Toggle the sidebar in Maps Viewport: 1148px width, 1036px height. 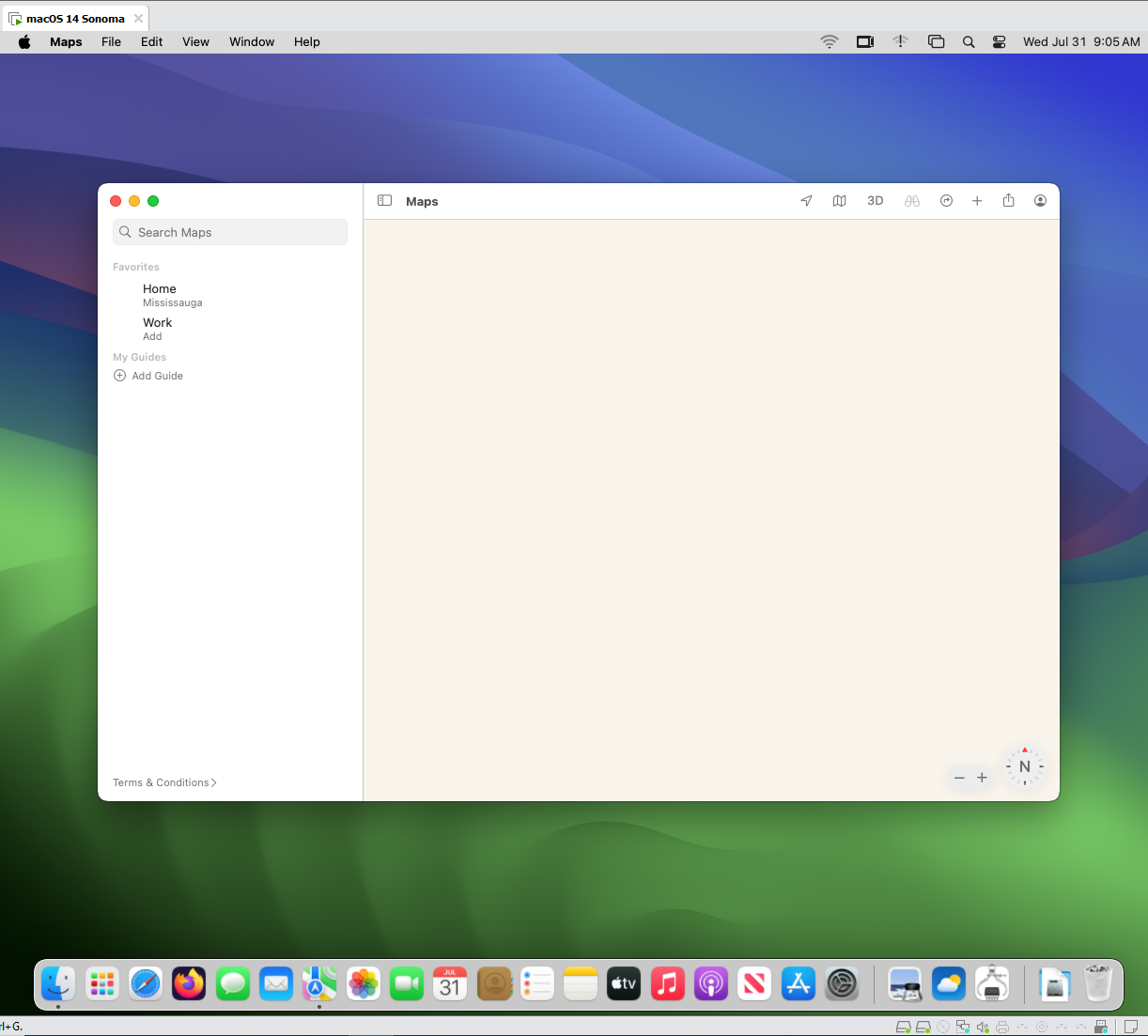[384, 201]
